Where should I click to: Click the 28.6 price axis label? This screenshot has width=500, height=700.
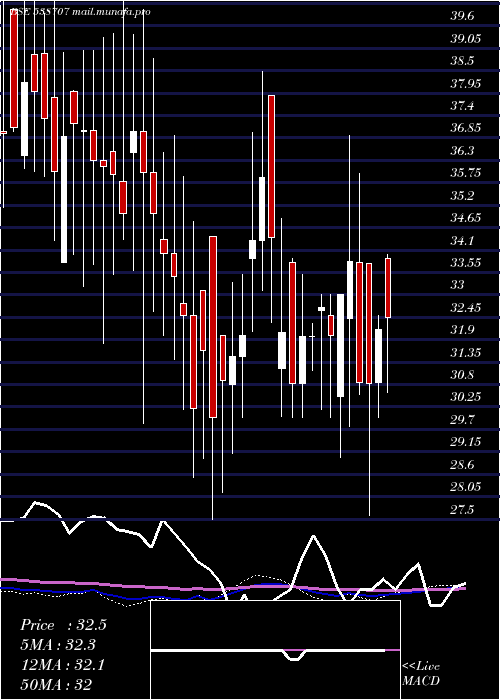pyautogui.click(x=462, y=465)
